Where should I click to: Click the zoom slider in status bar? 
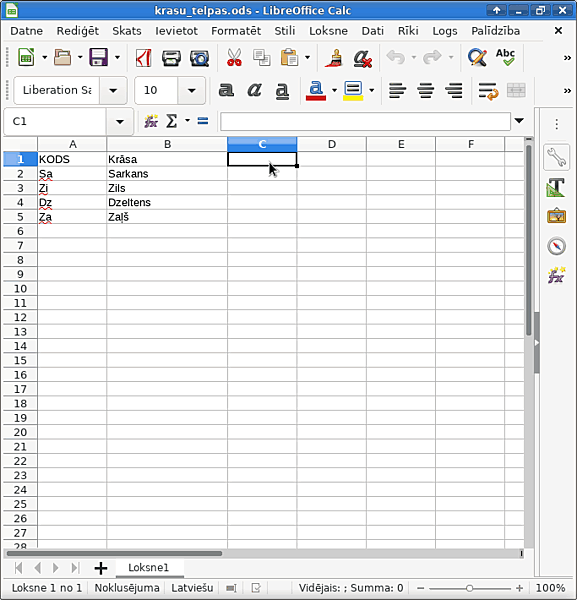pos(469,588)
